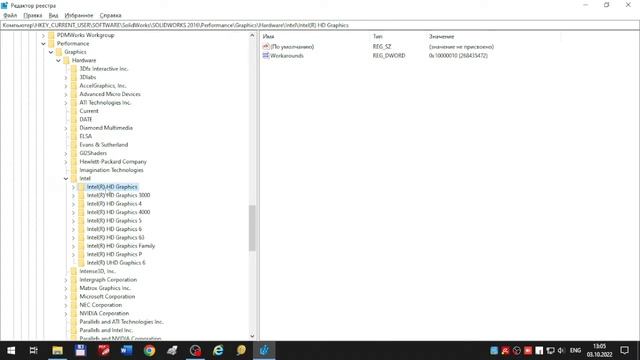Image resolution: width=640 pixels, height=360 pixels.
Task: Collapse the Graphics key
Action: coord(51,52)
